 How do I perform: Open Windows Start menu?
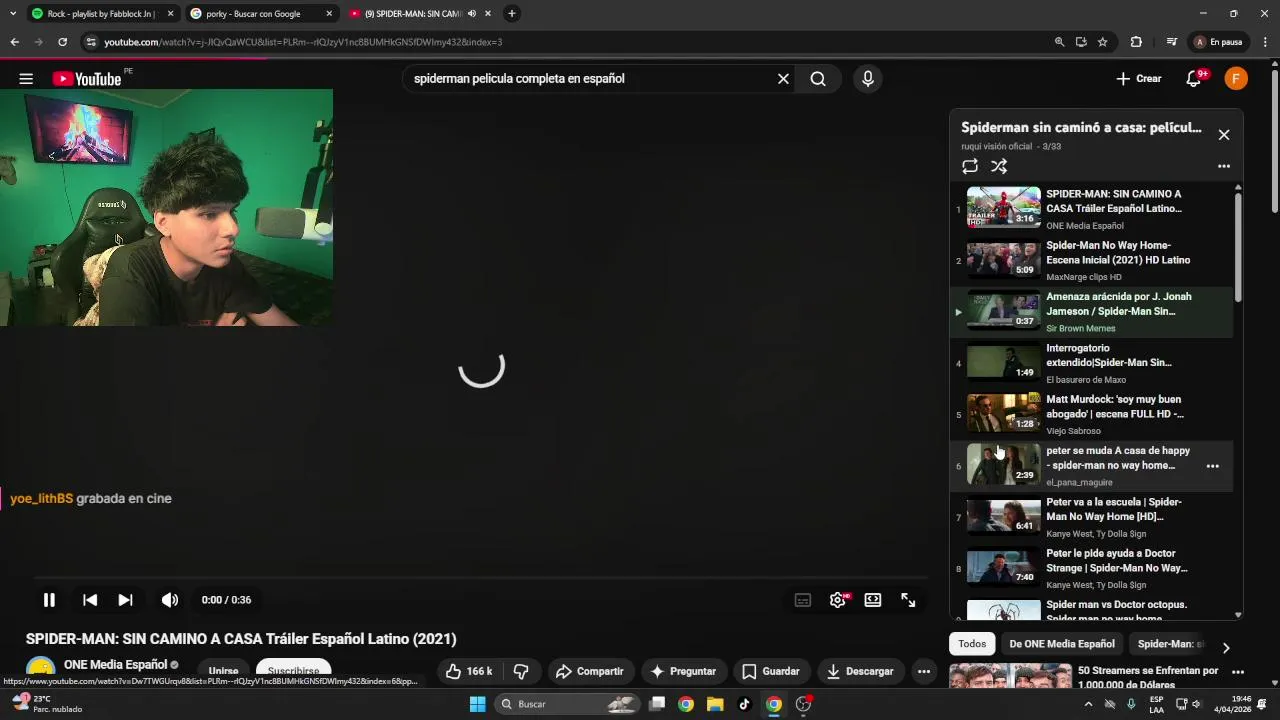[x=478, y=704]
